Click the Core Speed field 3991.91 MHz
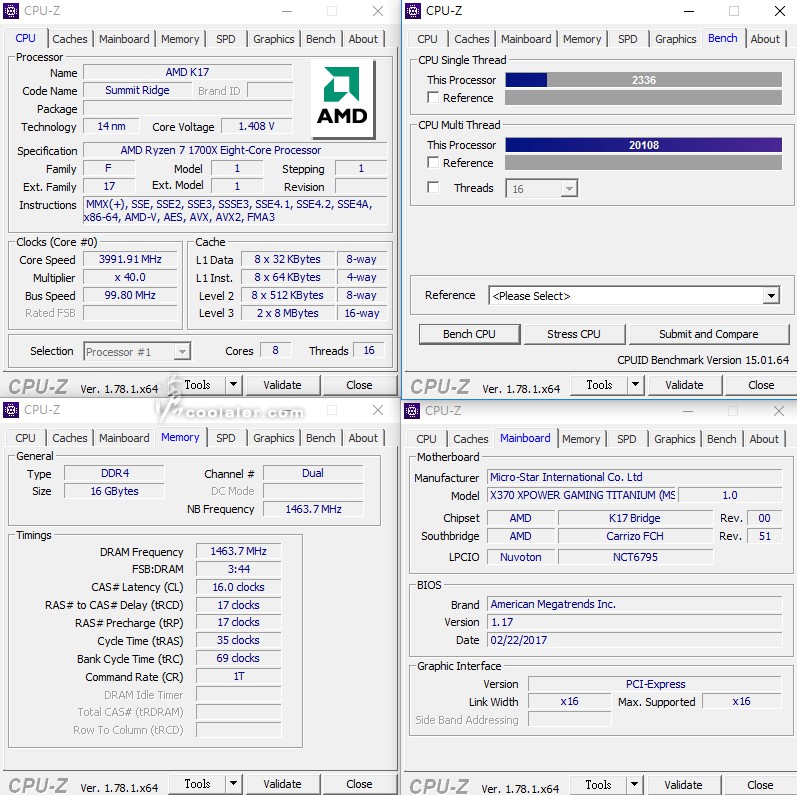This screenshot has height=795, width=797. point(130,259)
